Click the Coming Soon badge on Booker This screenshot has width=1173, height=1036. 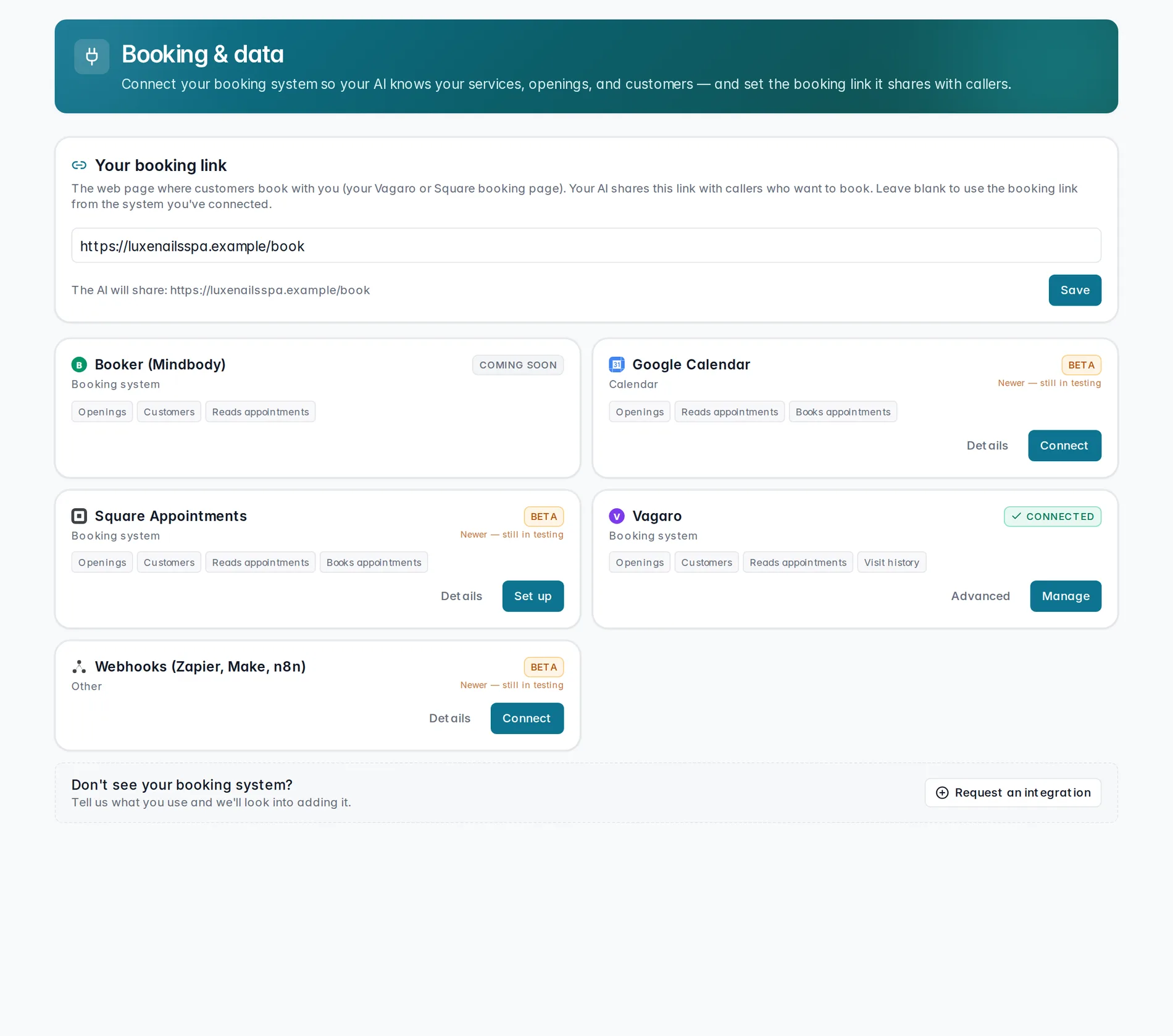518,365
